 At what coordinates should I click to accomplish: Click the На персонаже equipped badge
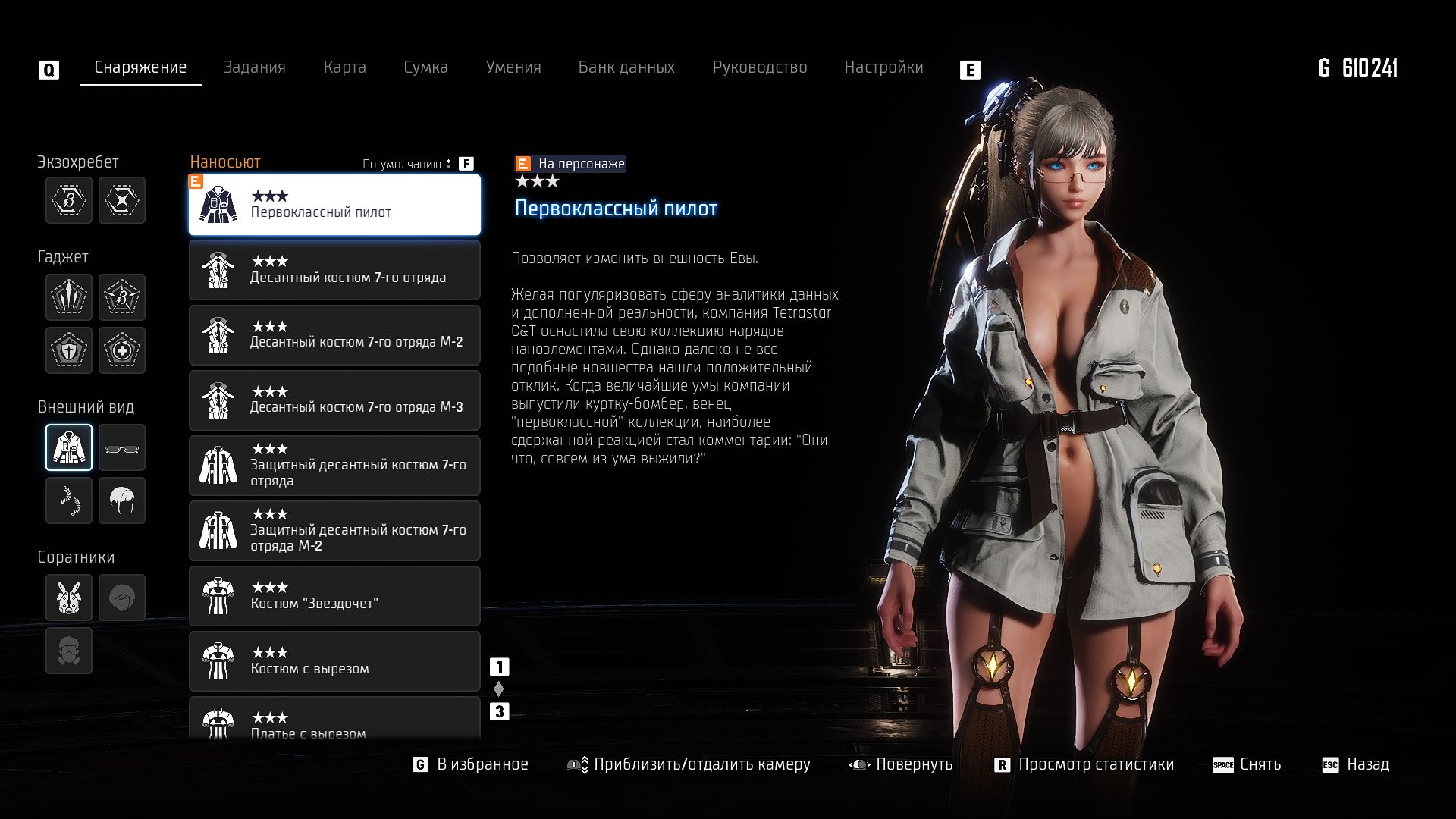570,163
